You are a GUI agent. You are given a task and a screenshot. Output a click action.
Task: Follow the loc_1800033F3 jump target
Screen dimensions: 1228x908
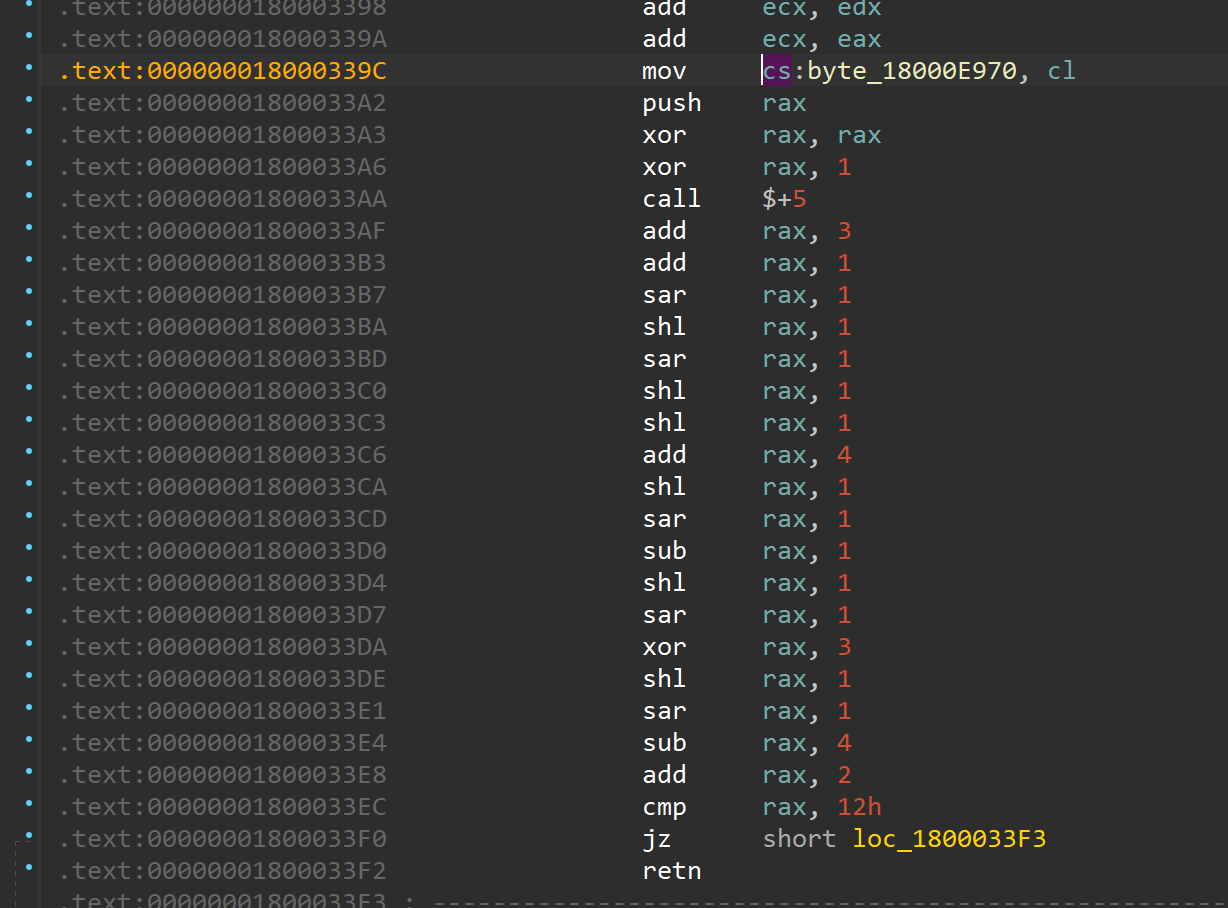coord(949,839)
